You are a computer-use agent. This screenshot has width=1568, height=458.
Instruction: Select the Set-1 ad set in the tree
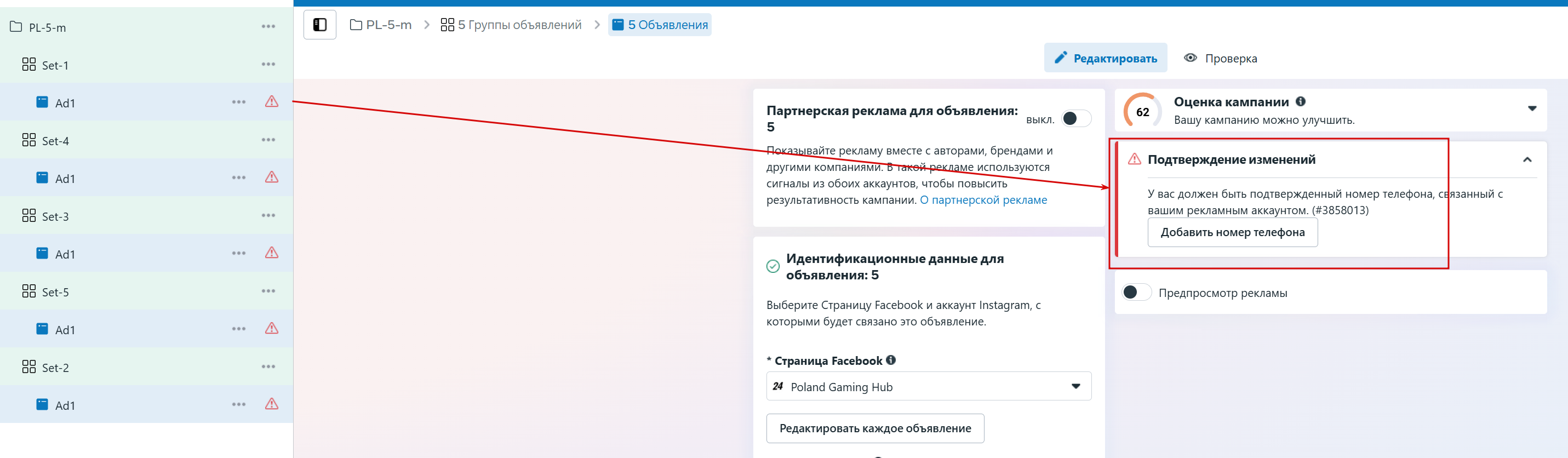(x=146, y=65)
